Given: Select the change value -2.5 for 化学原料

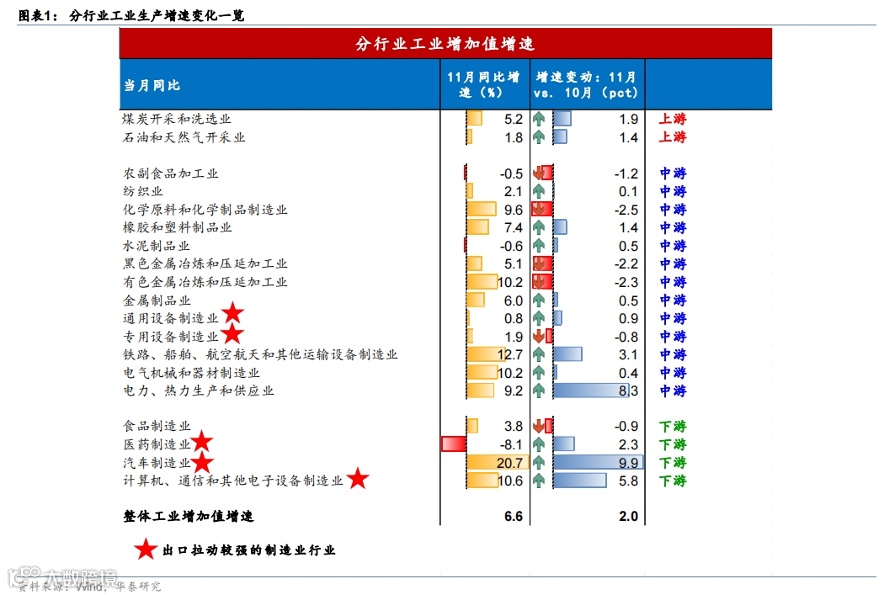Looking at the screenshot, I should (626, 209).
